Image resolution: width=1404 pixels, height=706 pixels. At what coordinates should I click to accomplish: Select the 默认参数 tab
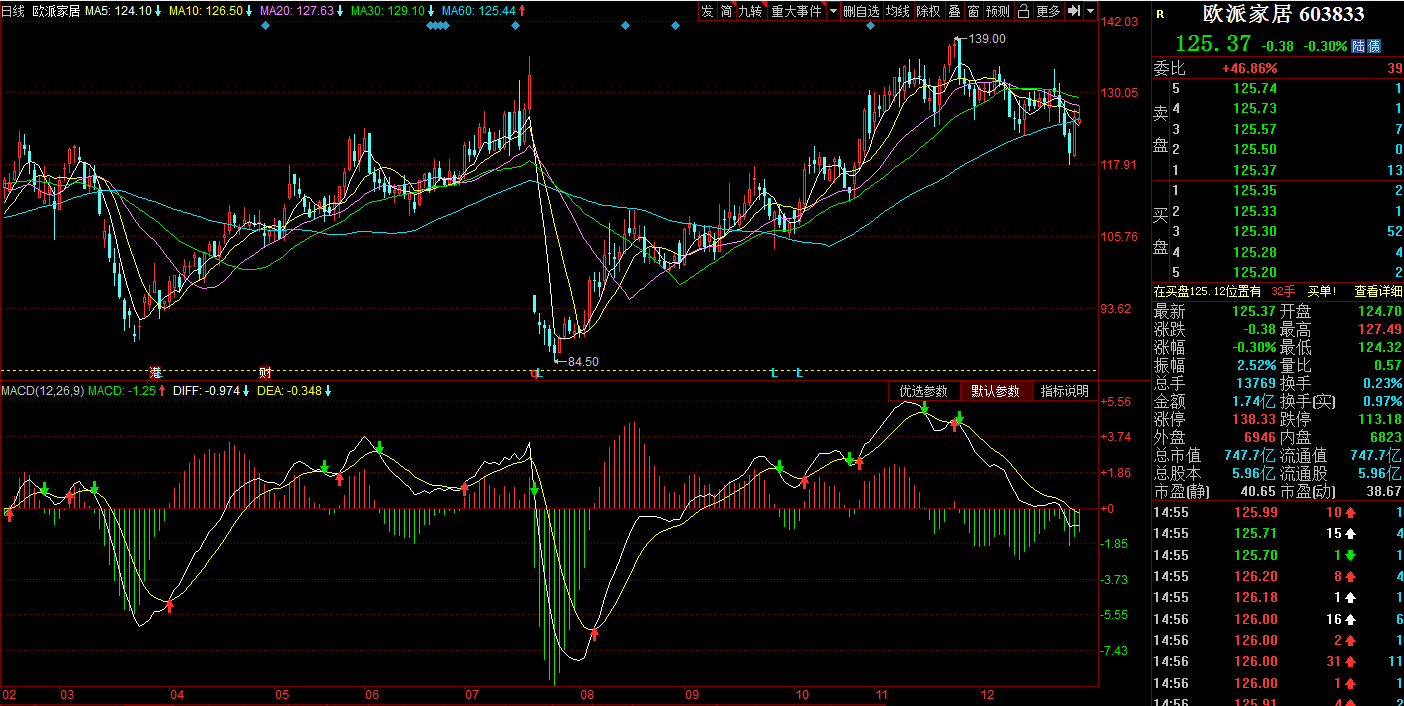[994, 391]
